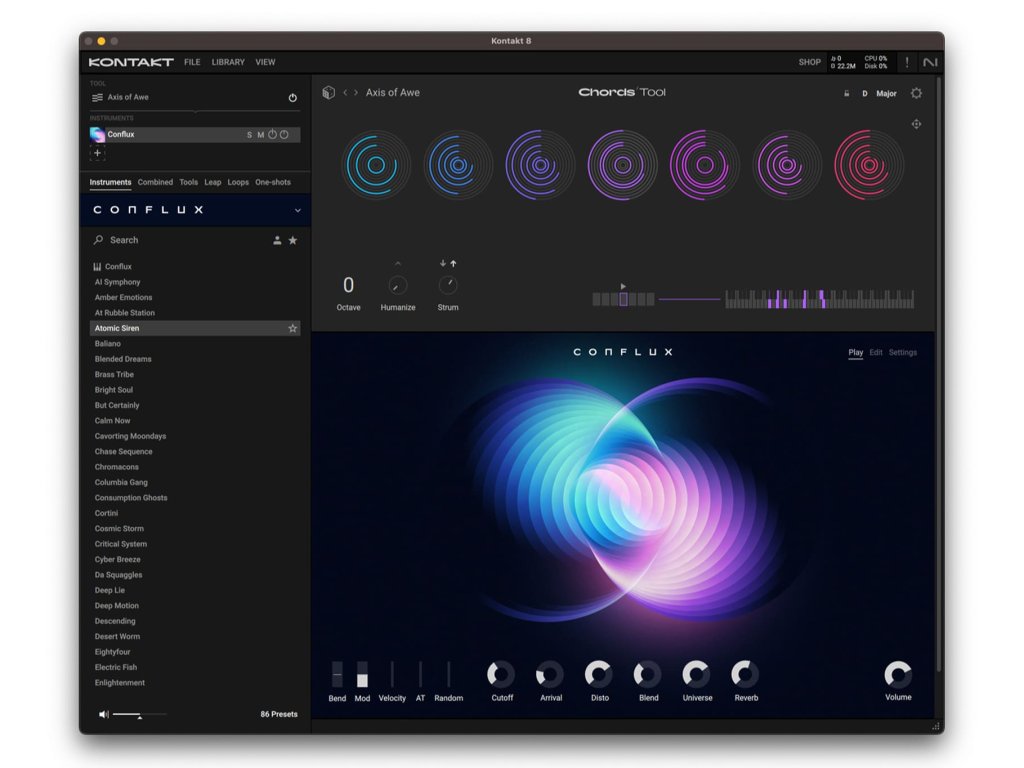Expand the chevron above Humanize
Image resolution: width=1024 pixels, height=768 pixels.
(x=398, y=264)
